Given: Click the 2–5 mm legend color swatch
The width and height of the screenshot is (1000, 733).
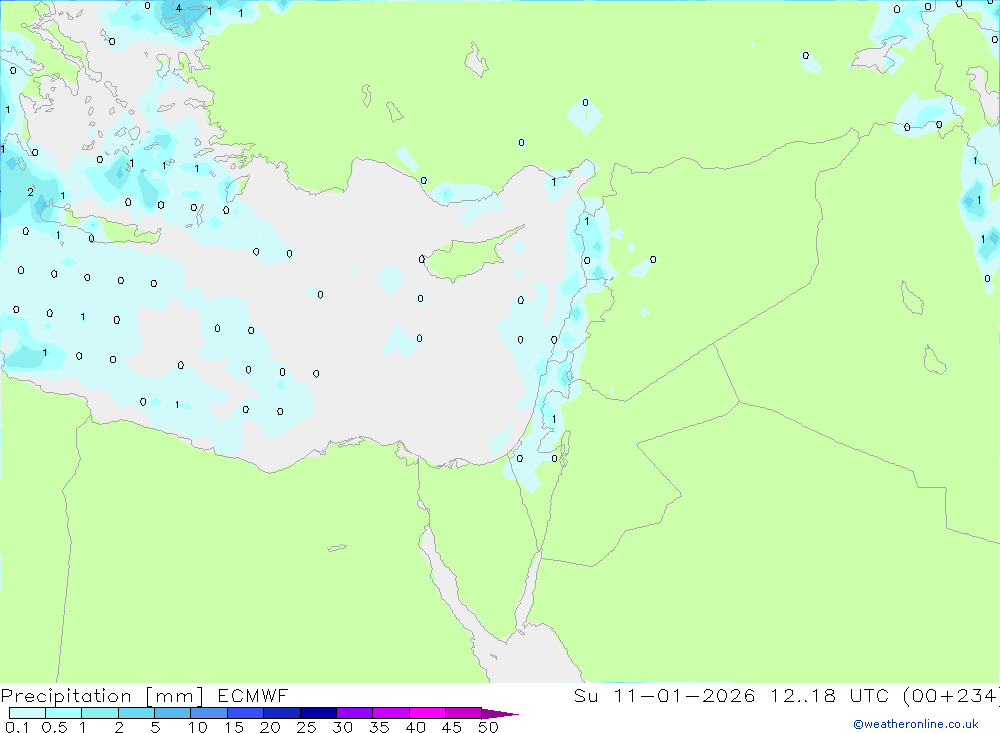Looking at the screenshot, I should (x=136, y=713).
